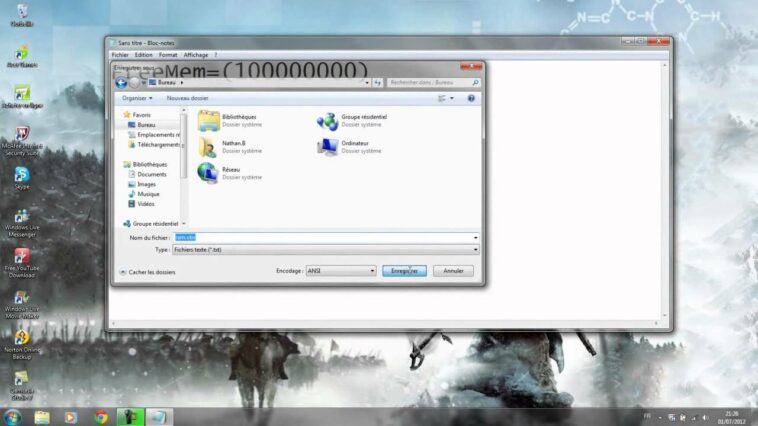758x426 pixels.
Task: Open the address bar history dropdown
Action: point(367,83)
